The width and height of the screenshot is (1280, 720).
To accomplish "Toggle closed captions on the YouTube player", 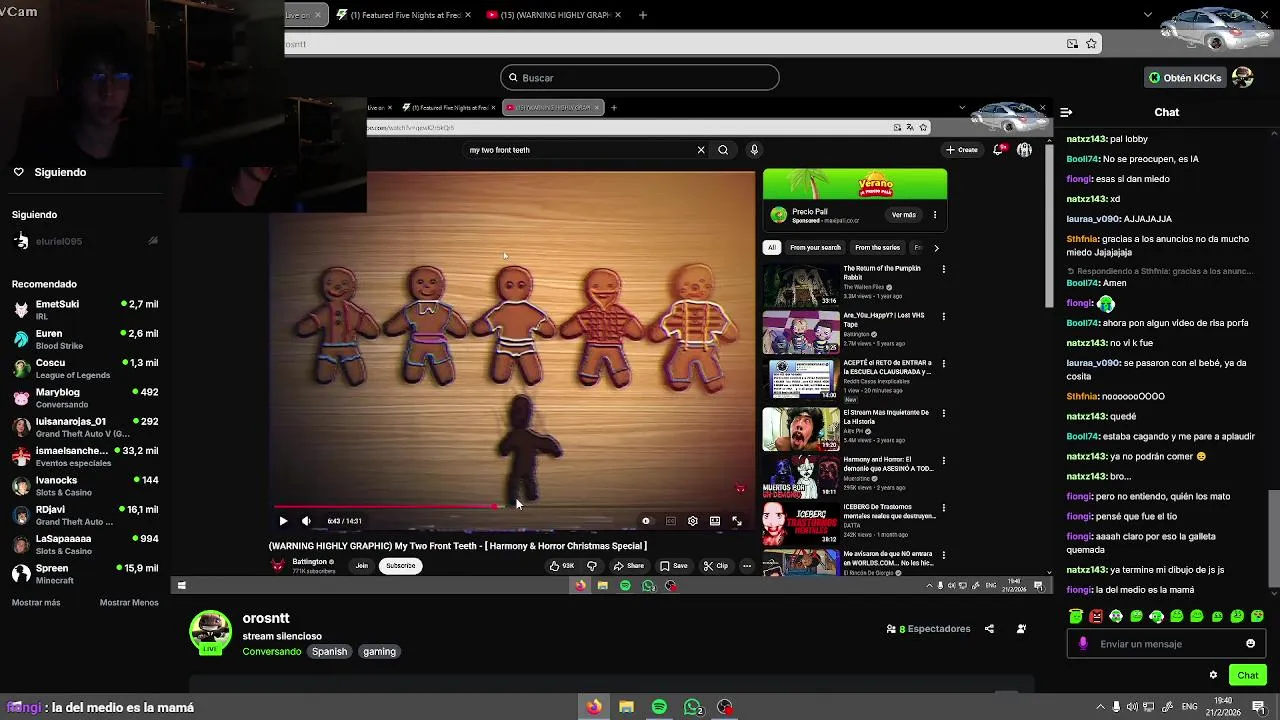I will (x=670, y=521).
